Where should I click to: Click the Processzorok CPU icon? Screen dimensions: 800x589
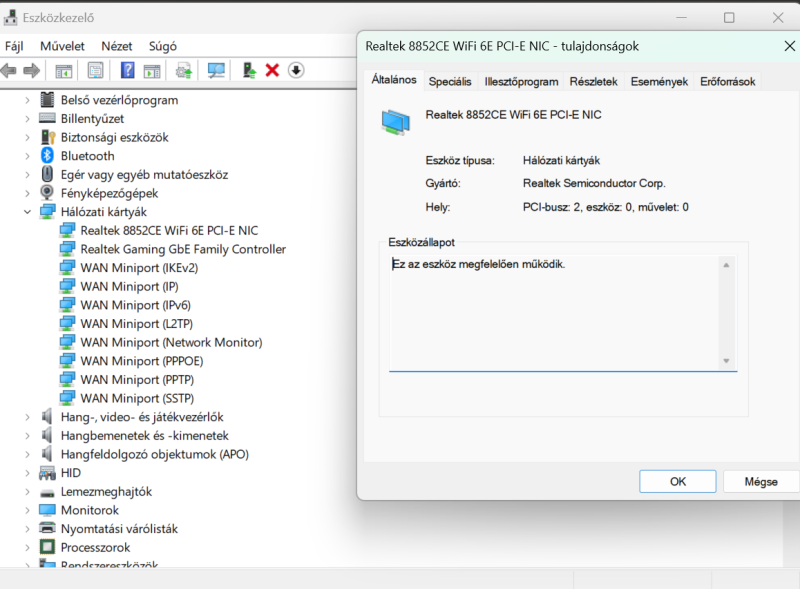pyautogui.click(x=47, y=547)
